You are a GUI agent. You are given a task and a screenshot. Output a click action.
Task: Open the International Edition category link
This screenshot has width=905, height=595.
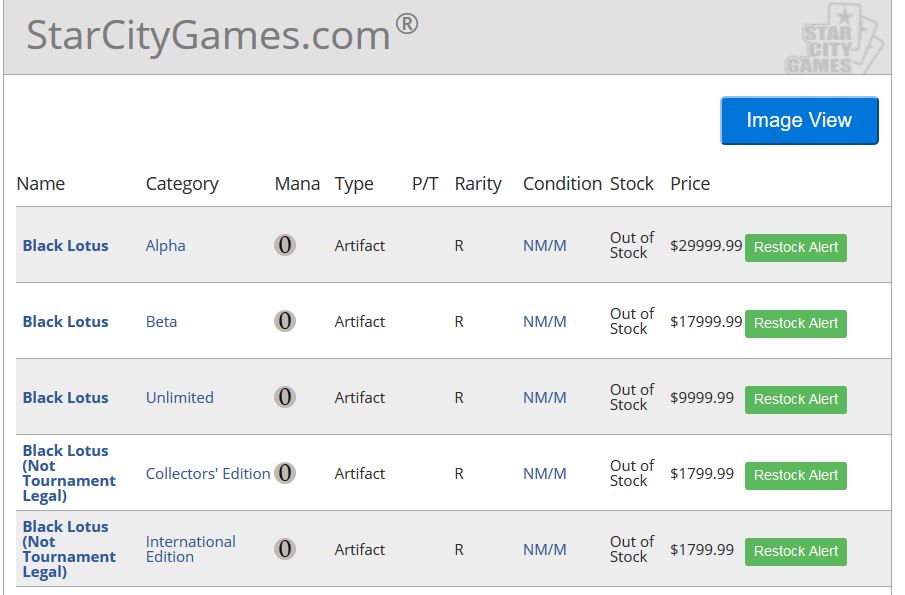pyautogui.click(x=190, y=549)
